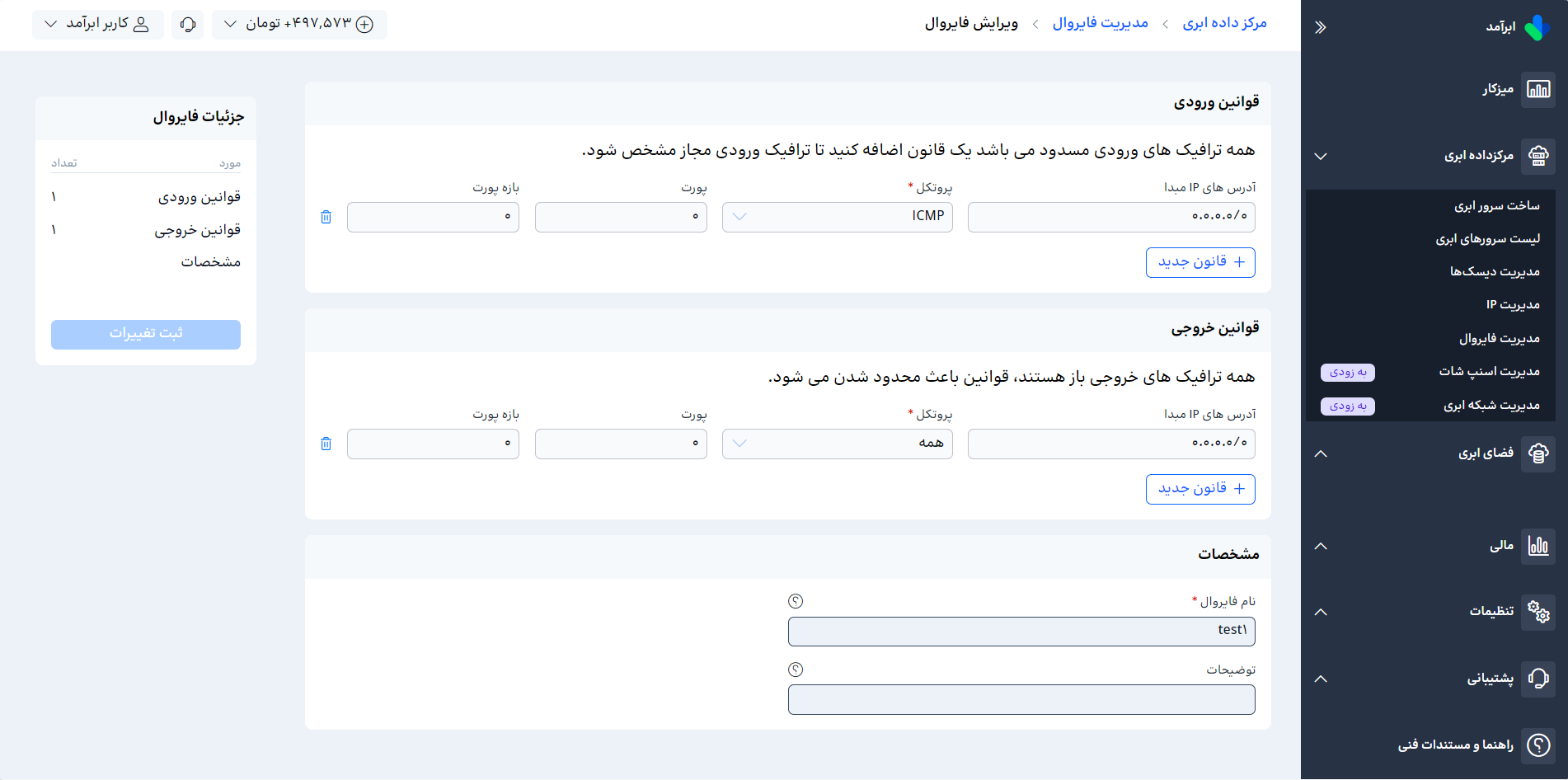The image size is (1568, 780).
Task: Open مدیریت IP menu item
Action: coord(1513,304)
